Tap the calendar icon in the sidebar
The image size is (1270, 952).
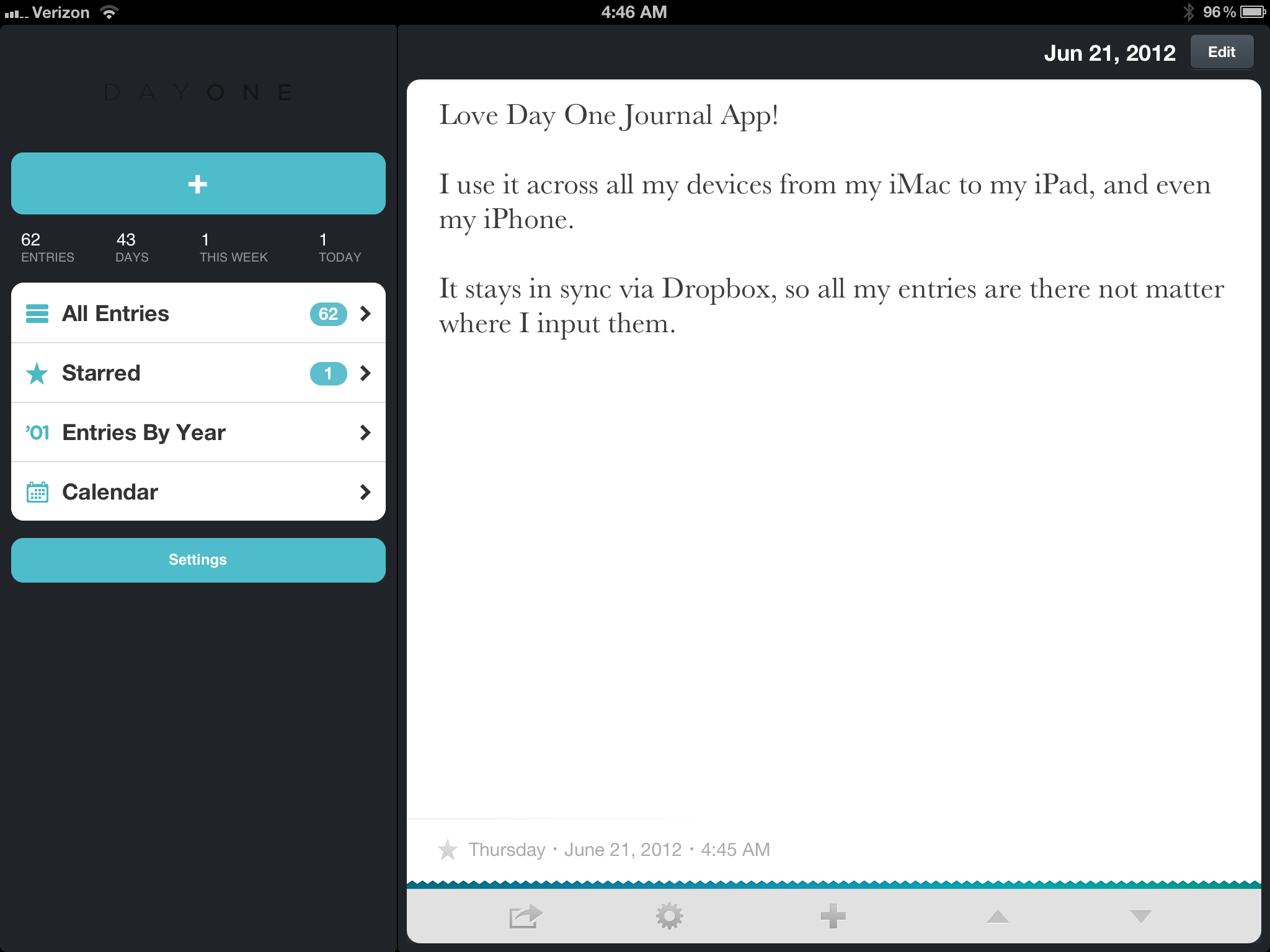click(37, 491)
